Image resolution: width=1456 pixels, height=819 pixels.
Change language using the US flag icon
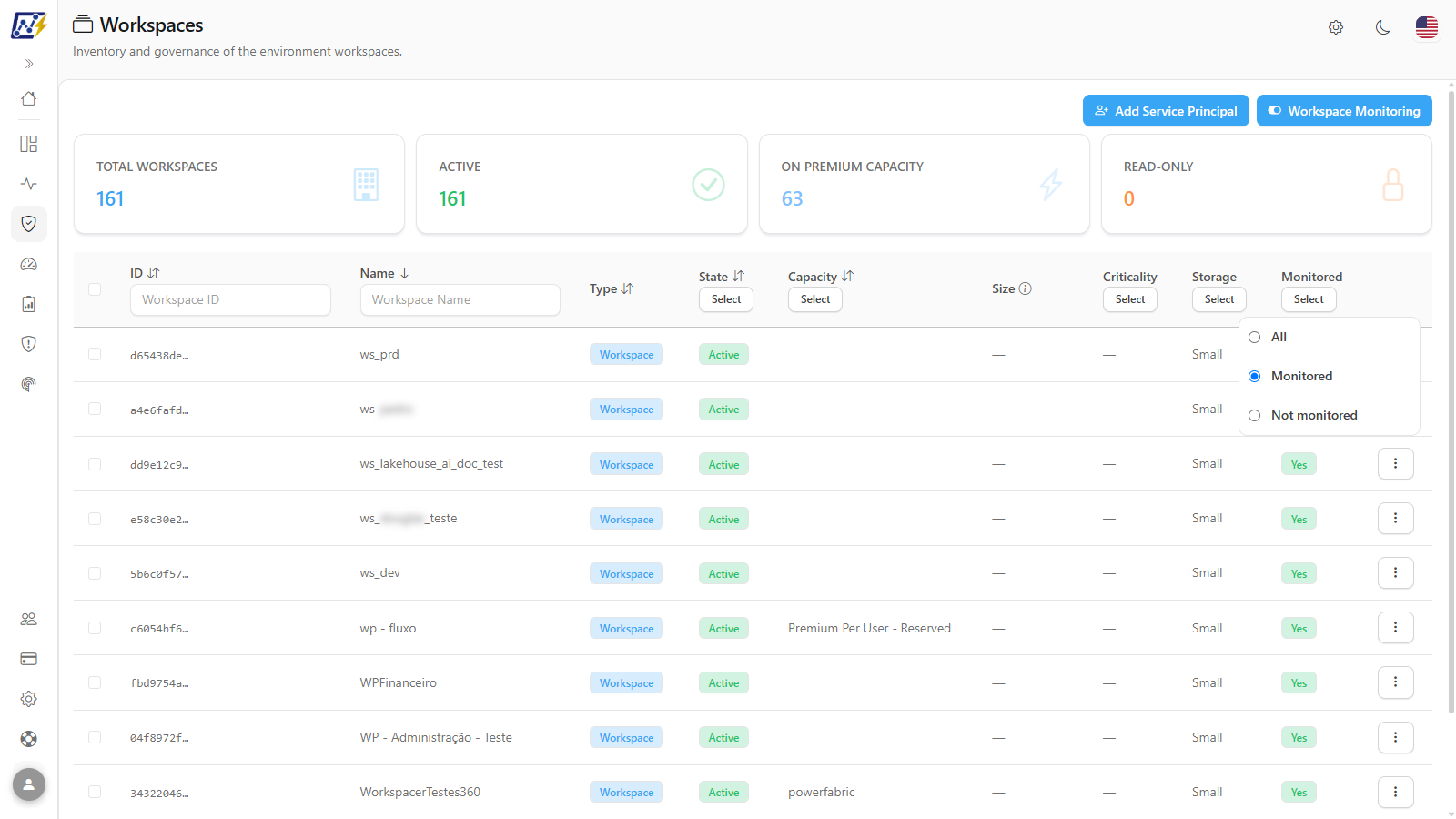[1427, 27]
